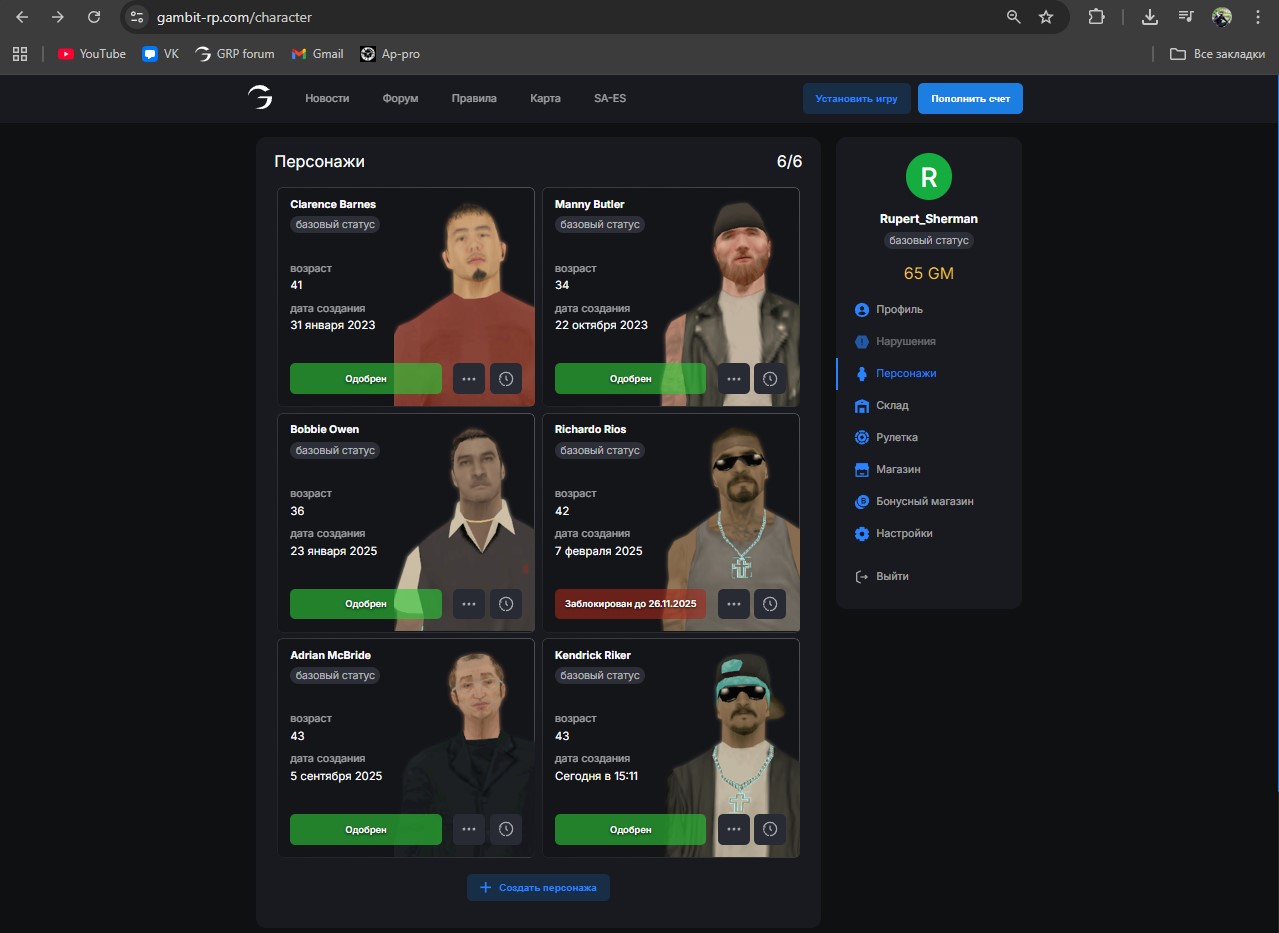This screenshot has width=1279, height=933.
Task: Bookmark this page with the star icon
Action: coord(1045,17)
